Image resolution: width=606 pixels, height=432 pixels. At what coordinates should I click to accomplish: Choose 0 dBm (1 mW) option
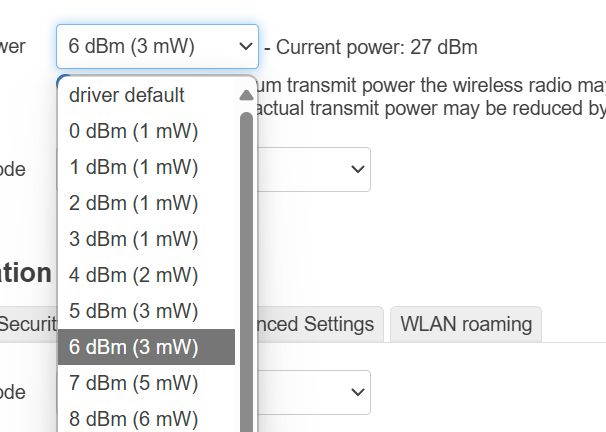[146, 131]
